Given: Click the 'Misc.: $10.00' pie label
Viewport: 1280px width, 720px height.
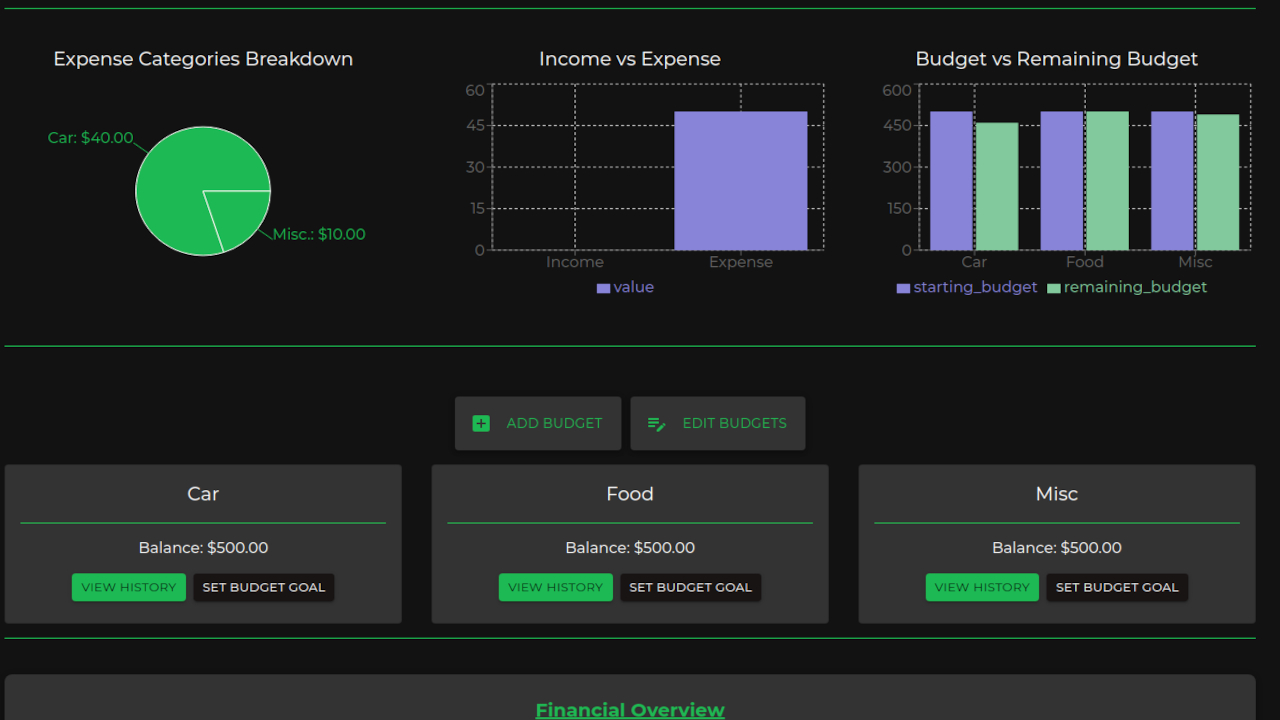Looking at the screenshot, I should coord(319,235).
